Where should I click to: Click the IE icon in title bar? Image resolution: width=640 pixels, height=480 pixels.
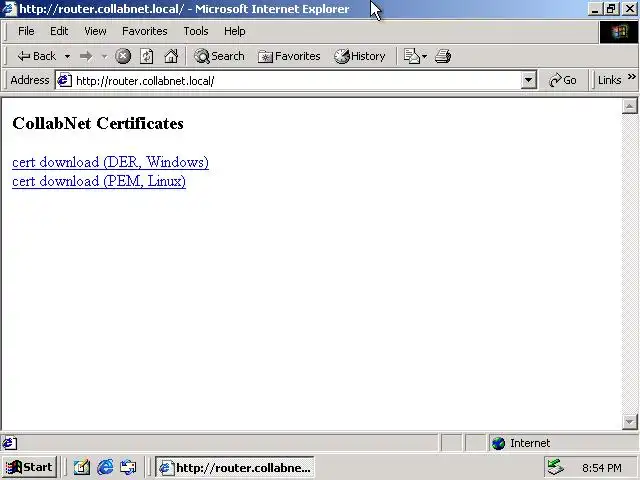9,9
